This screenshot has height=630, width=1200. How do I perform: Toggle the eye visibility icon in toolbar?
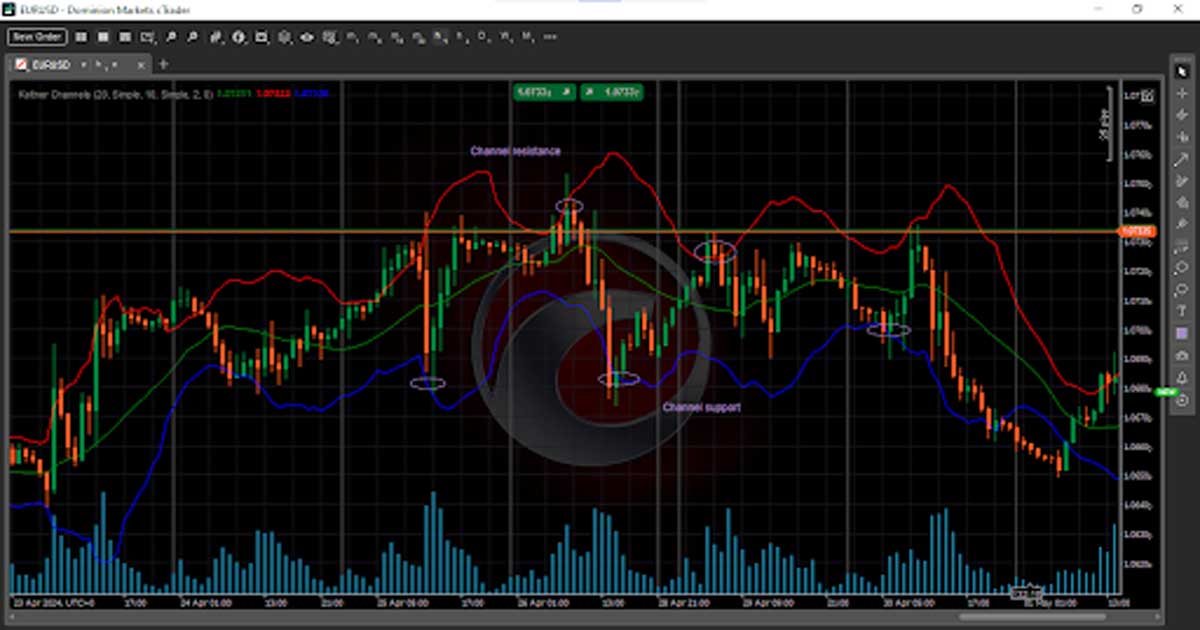(x=307, y=37)
